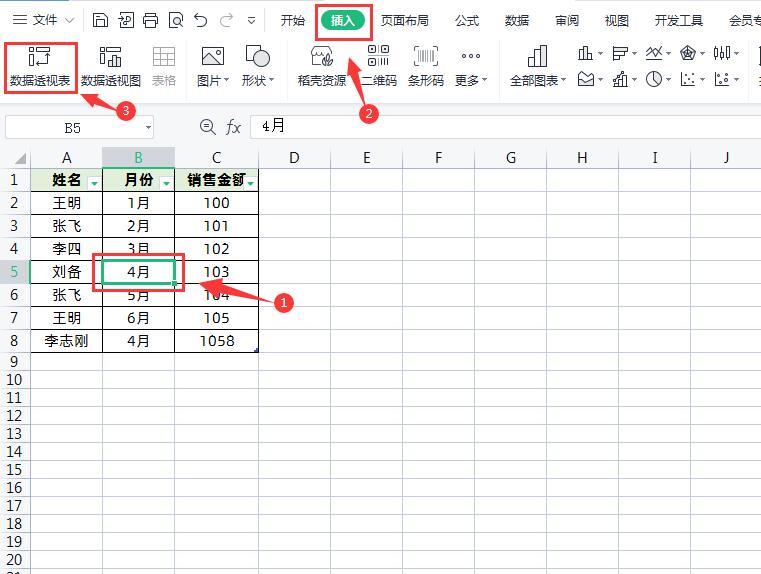
Task: Click the fx insert function icon
Action: click(233, 127)
